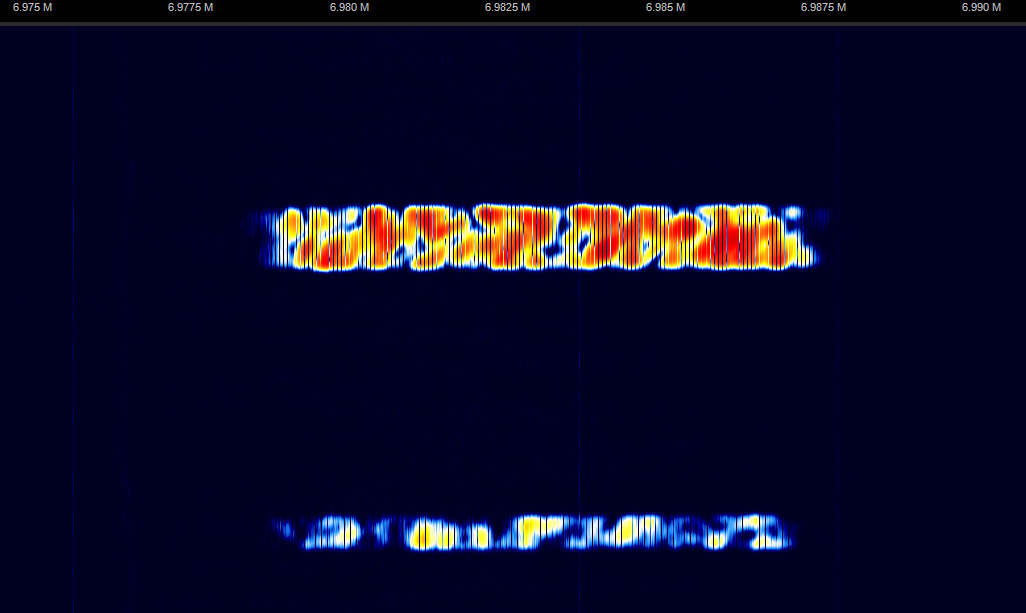Screen dimensions: 1026x613
Task: Click the right end of the lower signal trace
Action: tap(790, 535)
